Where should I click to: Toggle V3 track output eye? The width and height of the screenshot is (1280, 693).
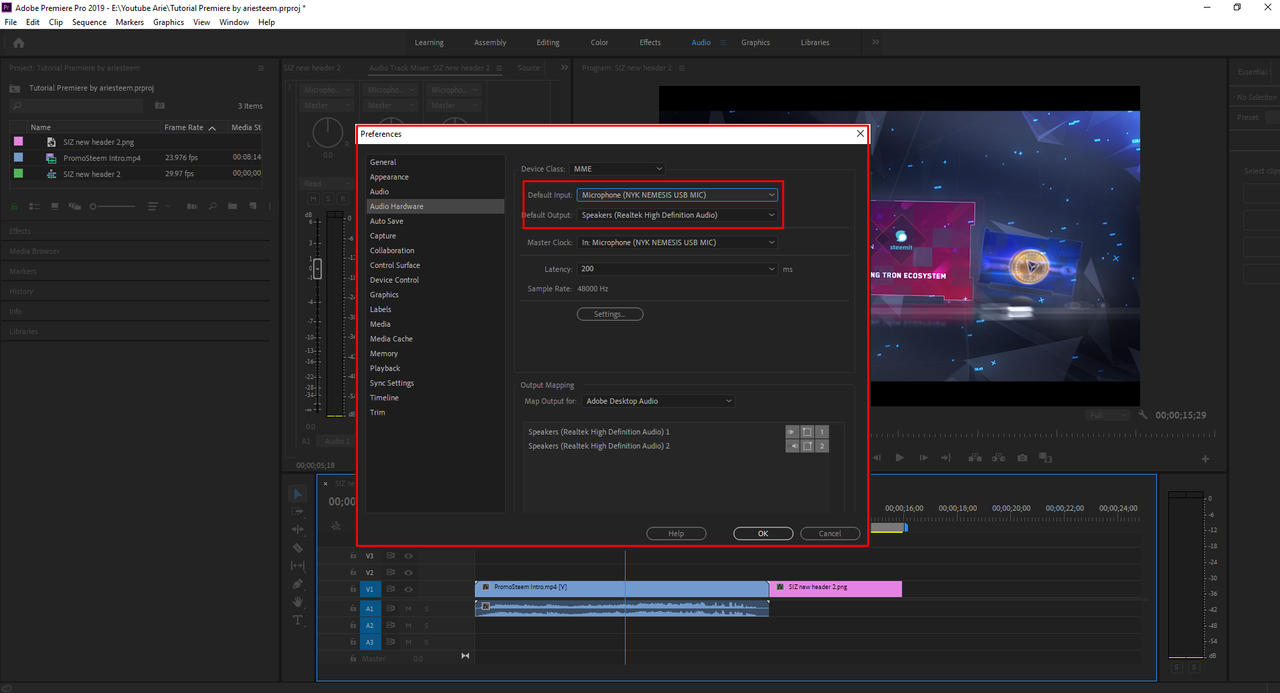coord(408,555)
